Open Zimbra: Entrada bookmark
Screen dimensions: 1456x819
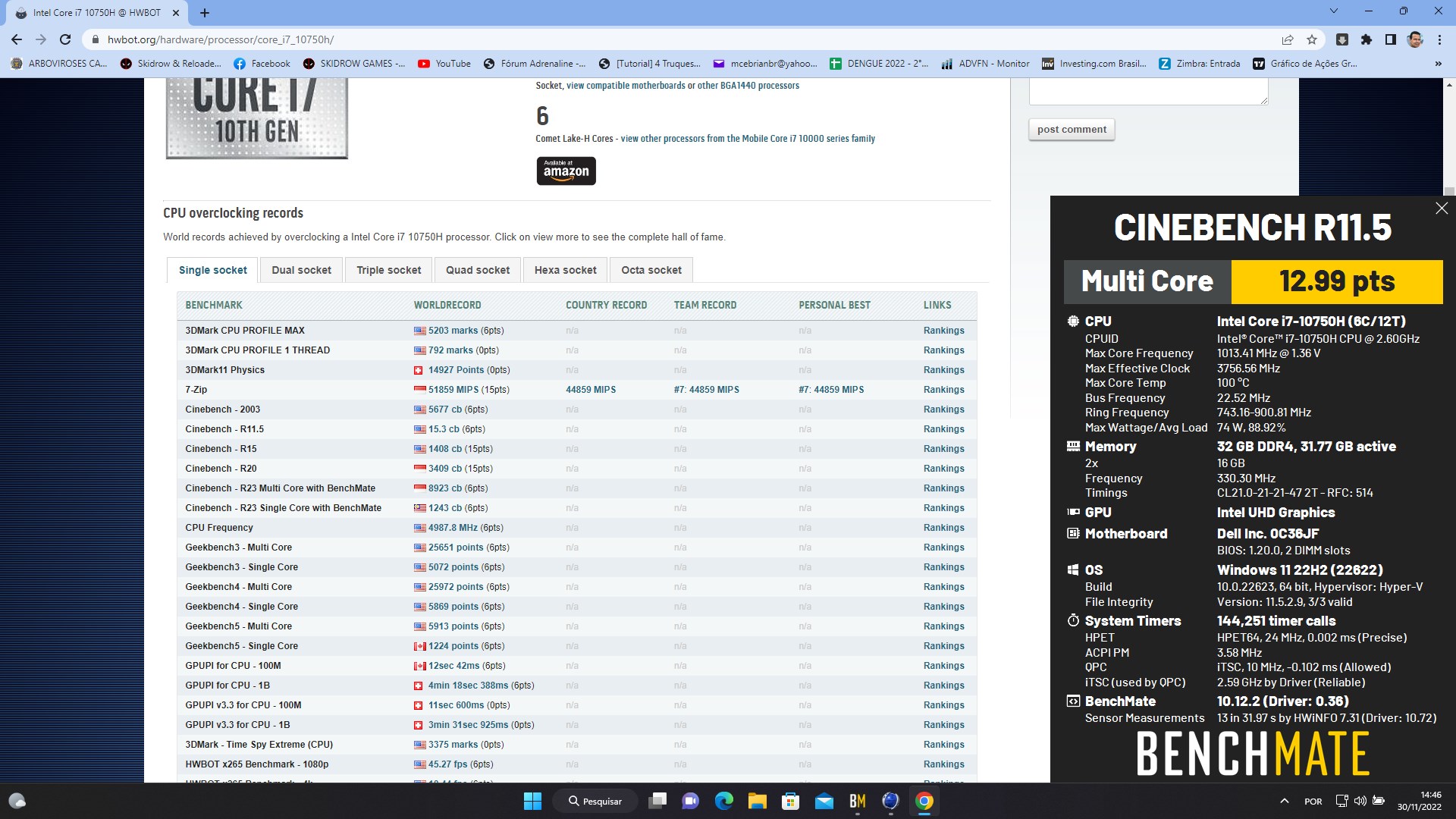[1200, 64]
